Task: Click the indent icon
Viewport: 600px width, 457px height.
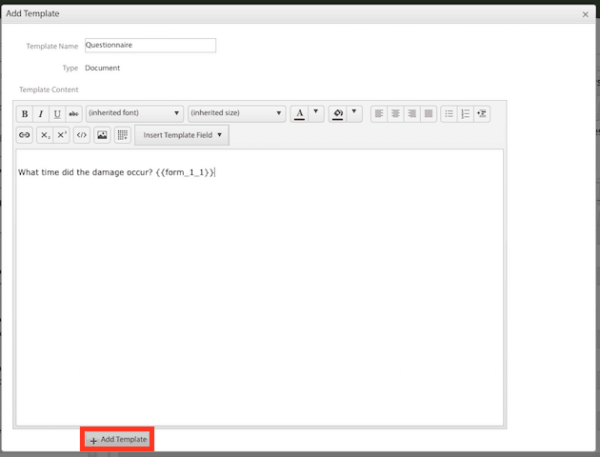Action: [482, 114]
